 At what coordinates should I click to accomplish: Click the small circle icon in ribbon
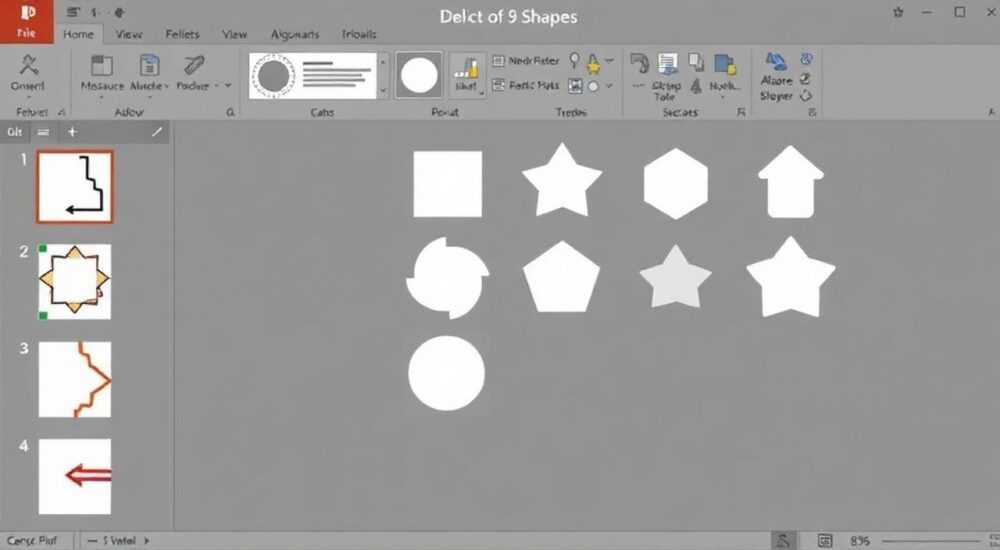(x=594, y=86)
